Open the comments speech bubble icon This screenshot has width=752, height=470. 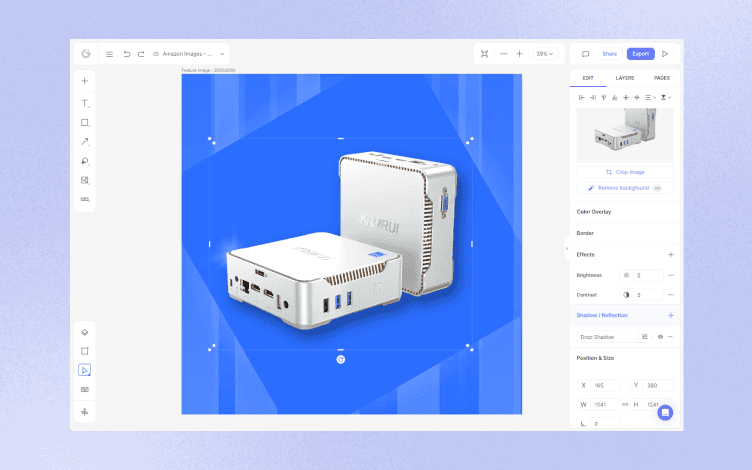(x=585, y=54)
